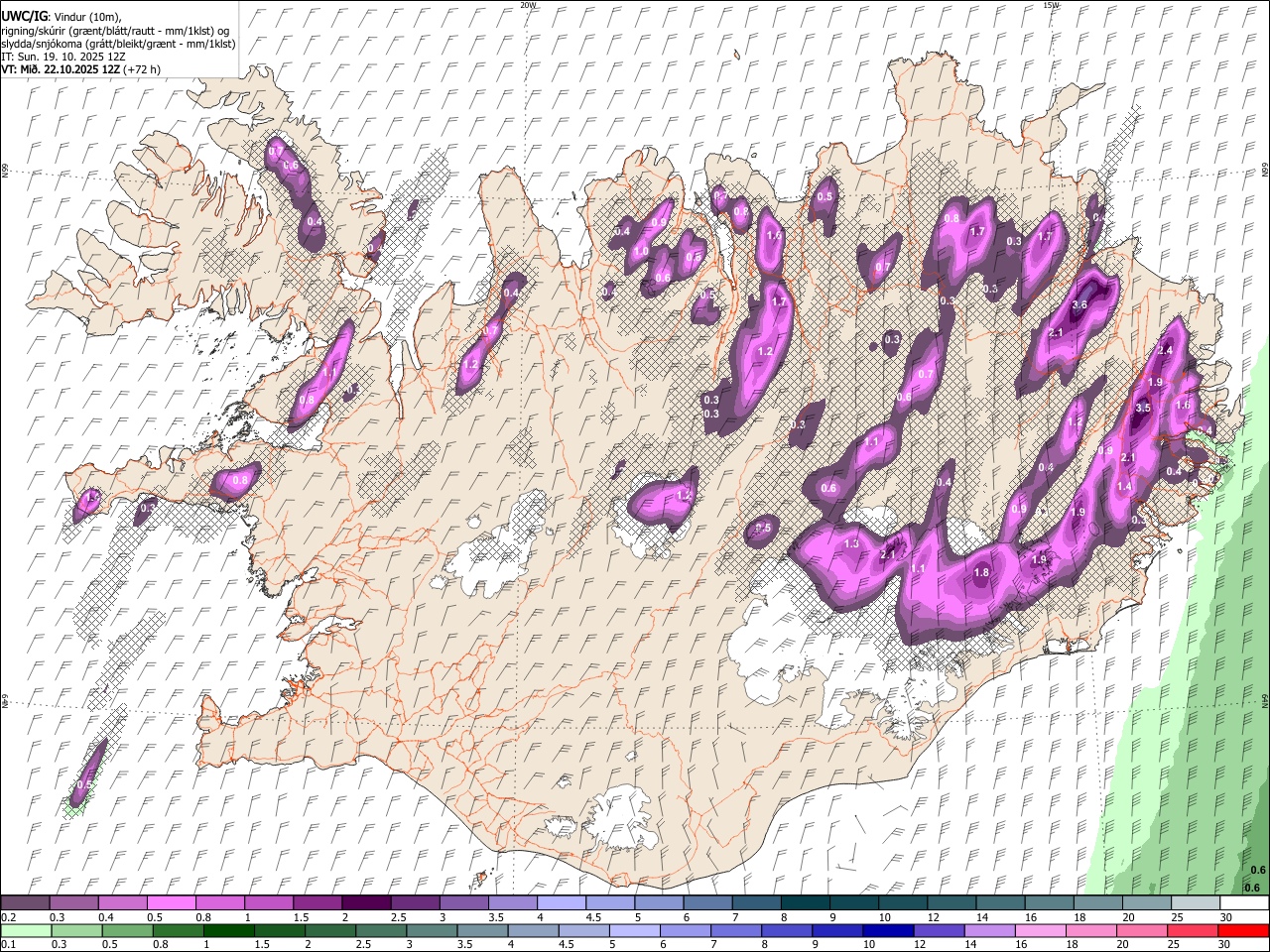The width and height of the screenshot is (1270, 952).
Task: Click the 1.8 snowfall value label
Action: [x=982, y=572]
